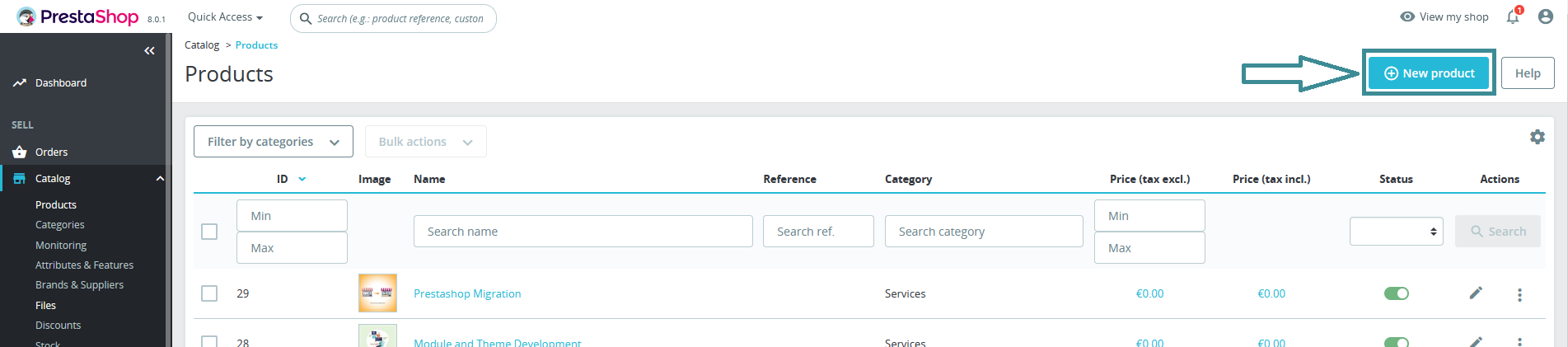Click the Prestashop Migration product thumbnail
This screenshot has width=1568, height=347.
click(377, 293)
